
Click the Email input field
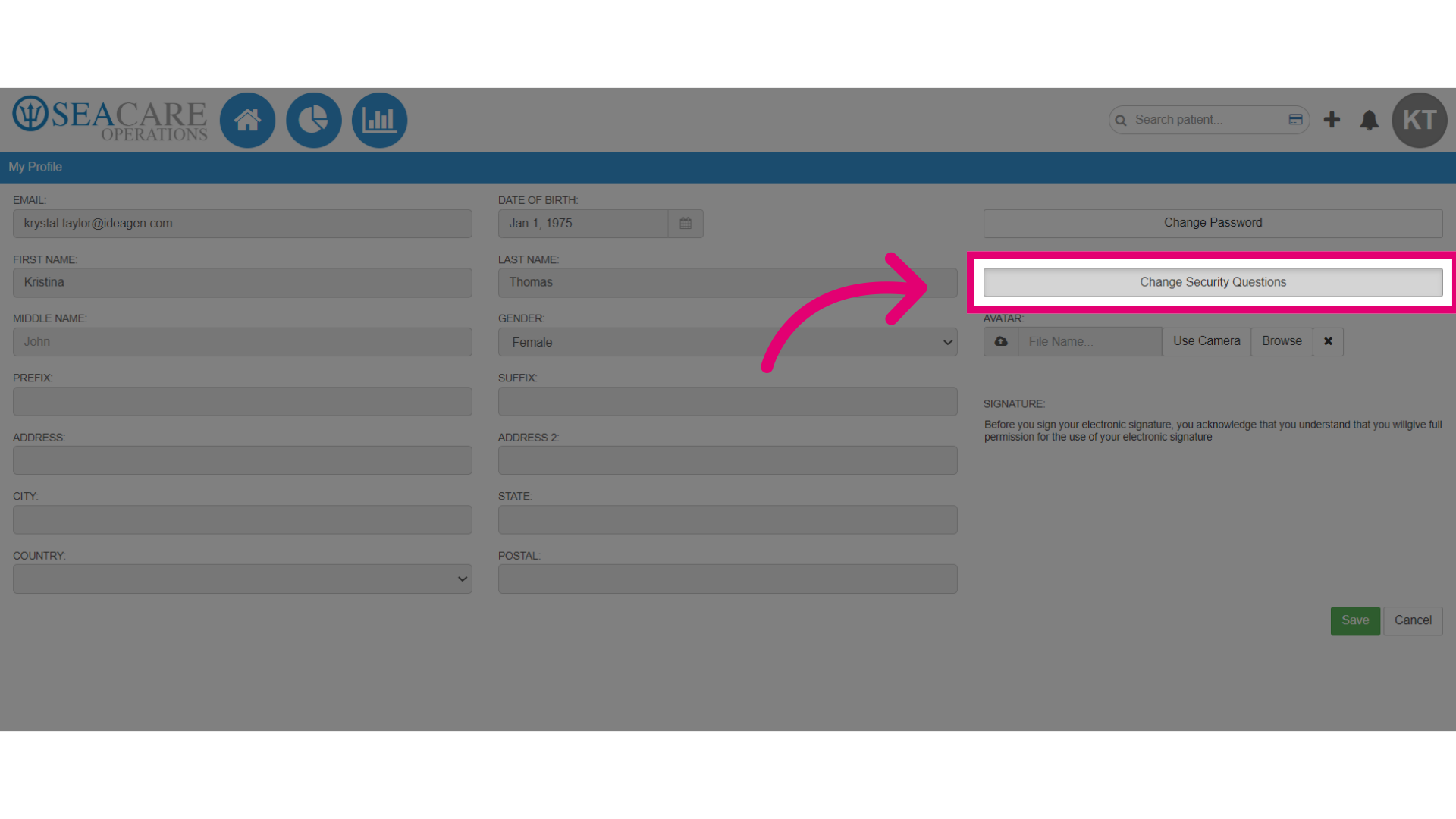(243, 224)
